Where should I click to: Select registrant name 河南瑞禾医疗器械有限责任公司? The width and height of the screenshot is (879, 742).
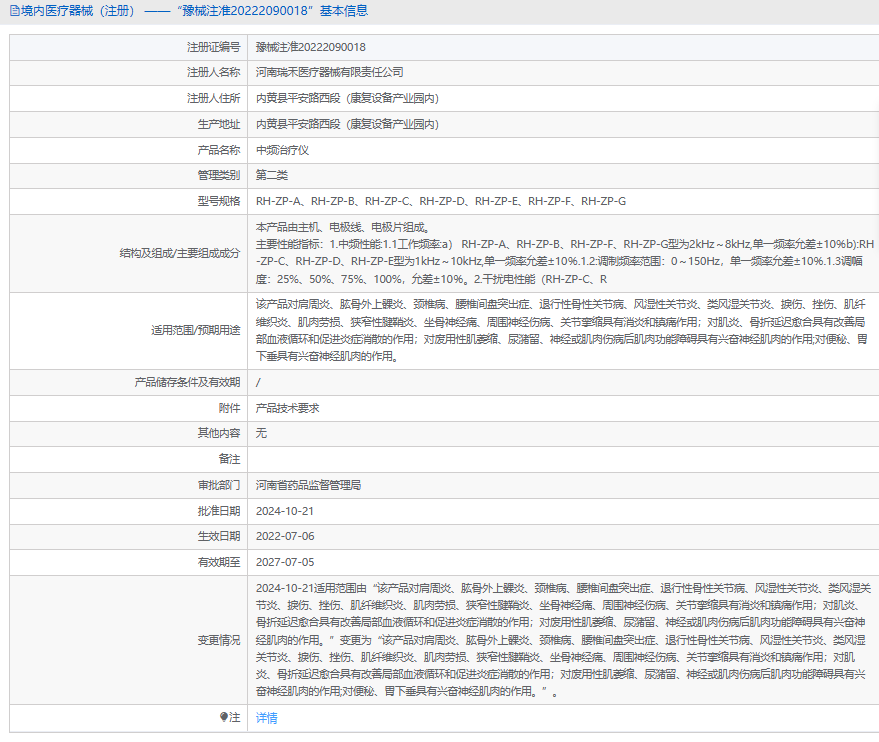(x=330, y=72)
